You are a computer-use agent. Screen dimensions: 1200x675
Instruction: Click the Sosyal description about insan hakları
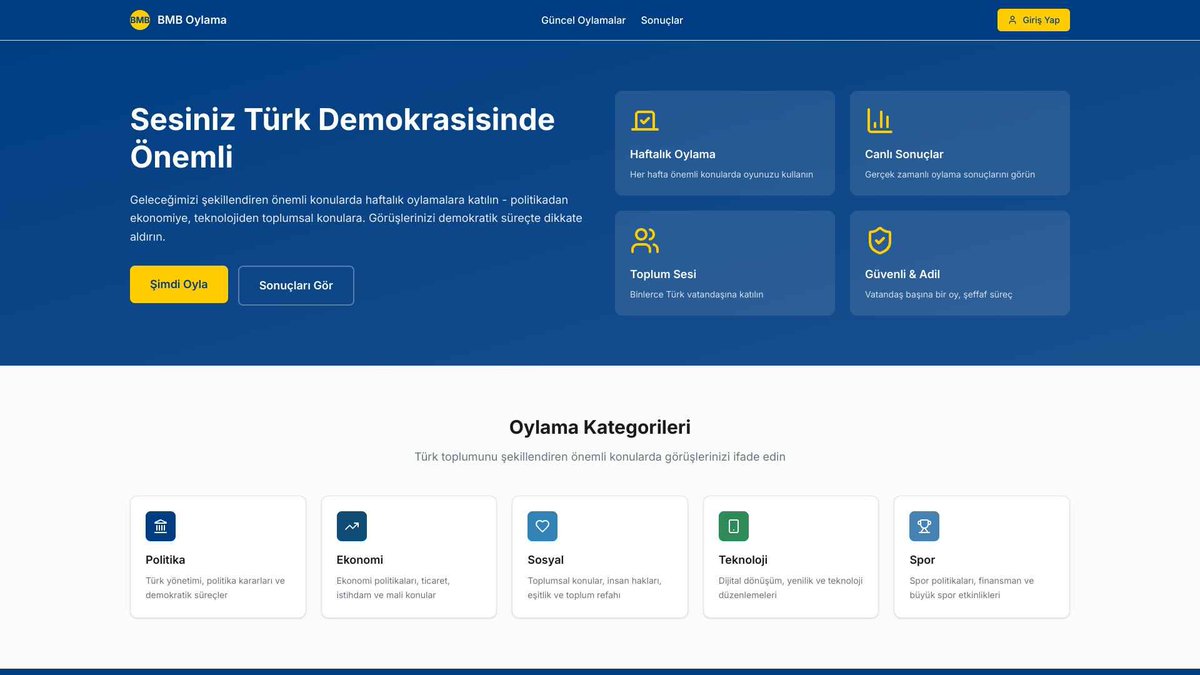595,588
